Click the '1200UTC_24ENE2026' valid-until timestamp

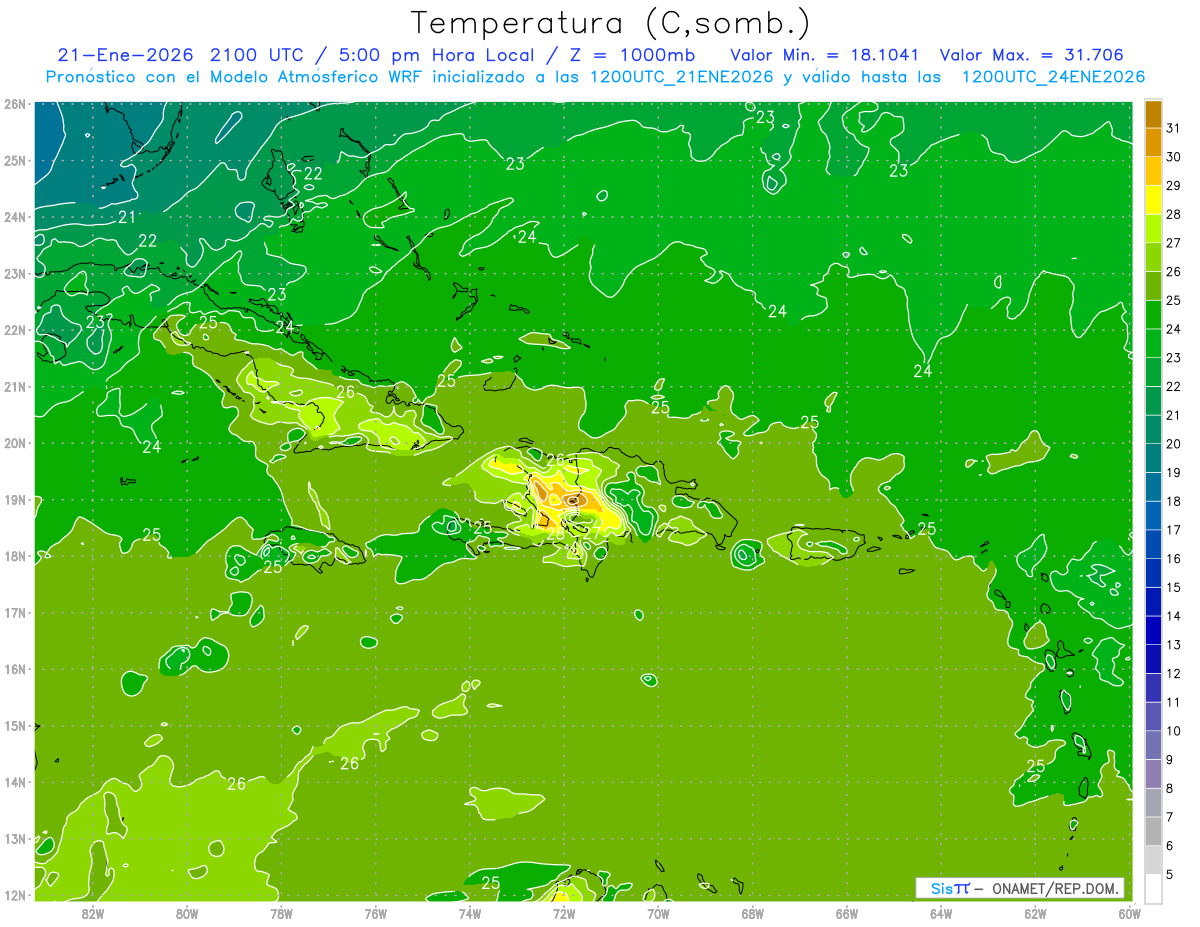1053,77
